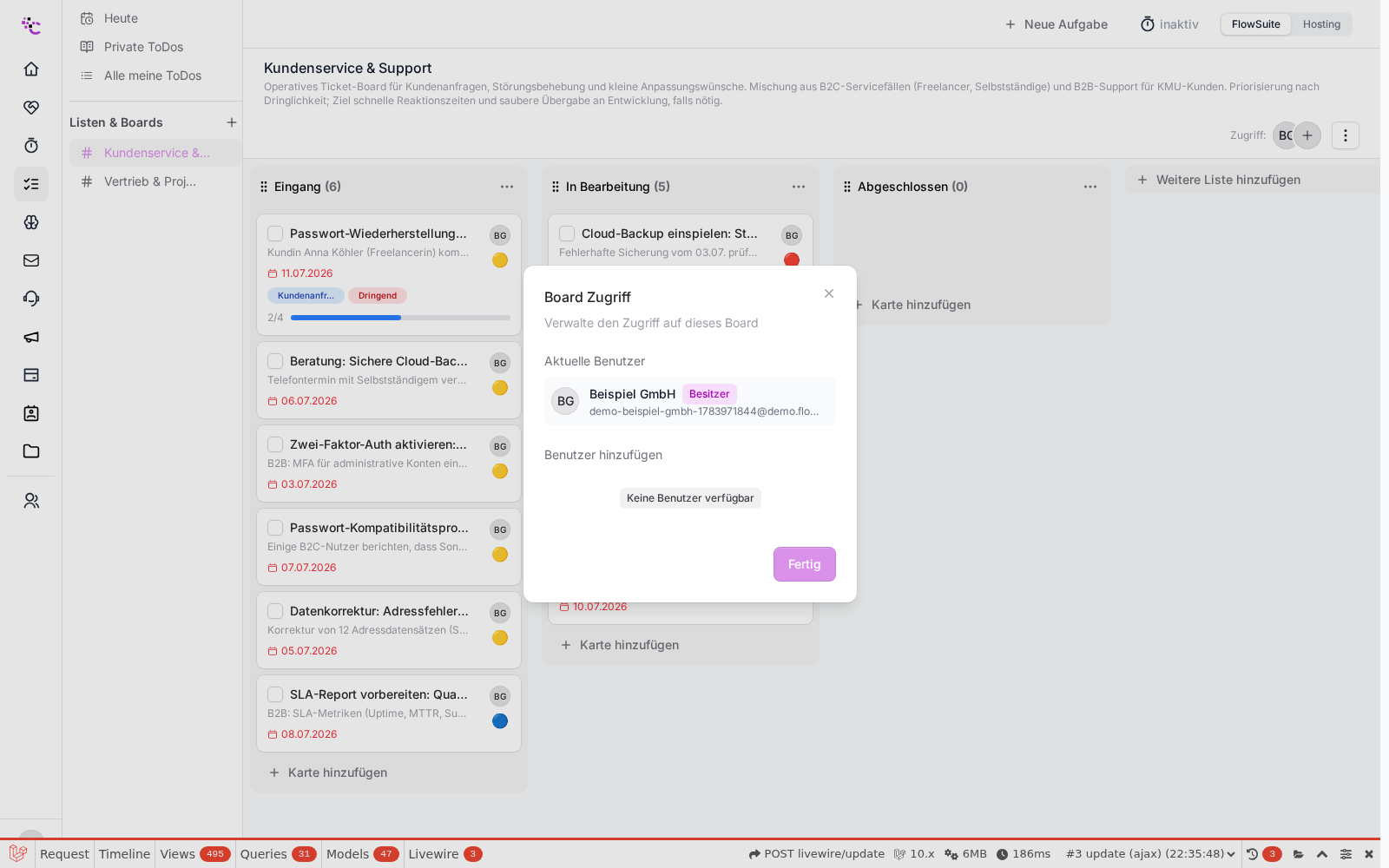Open Abgeschlossen list options menu
Screen dimensions: 1389x868
[1090, 187]
